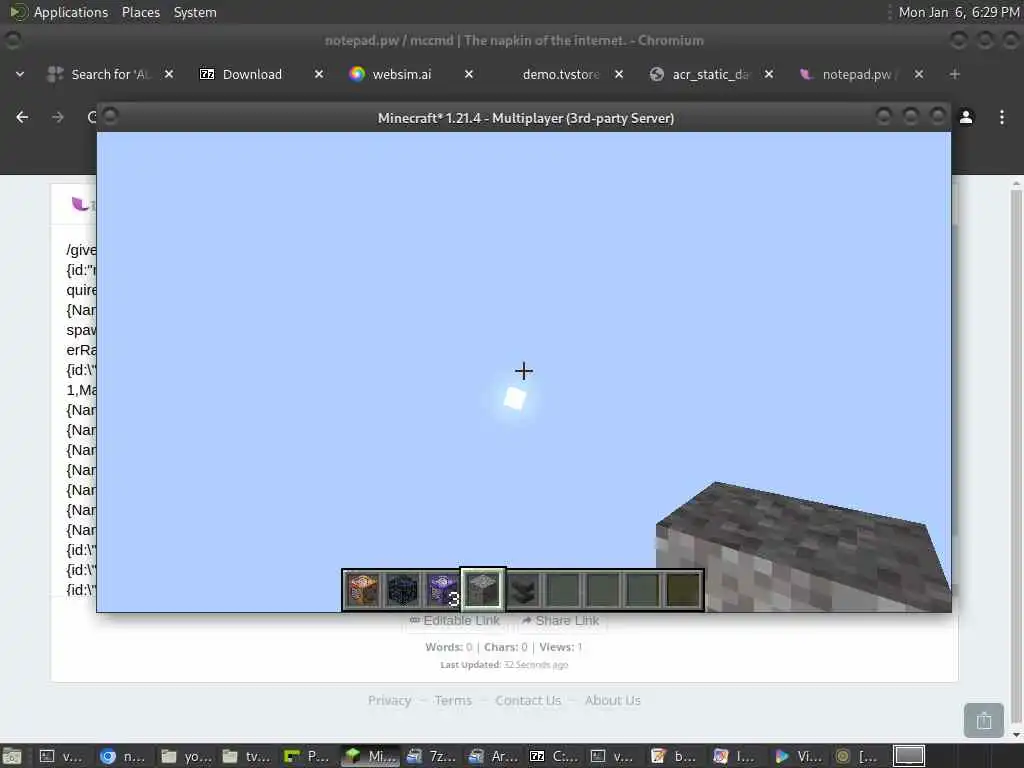Click the Chromium window menu button
Screen dimensions: 1024x768
pyautogui.click(x=12, y=40)
